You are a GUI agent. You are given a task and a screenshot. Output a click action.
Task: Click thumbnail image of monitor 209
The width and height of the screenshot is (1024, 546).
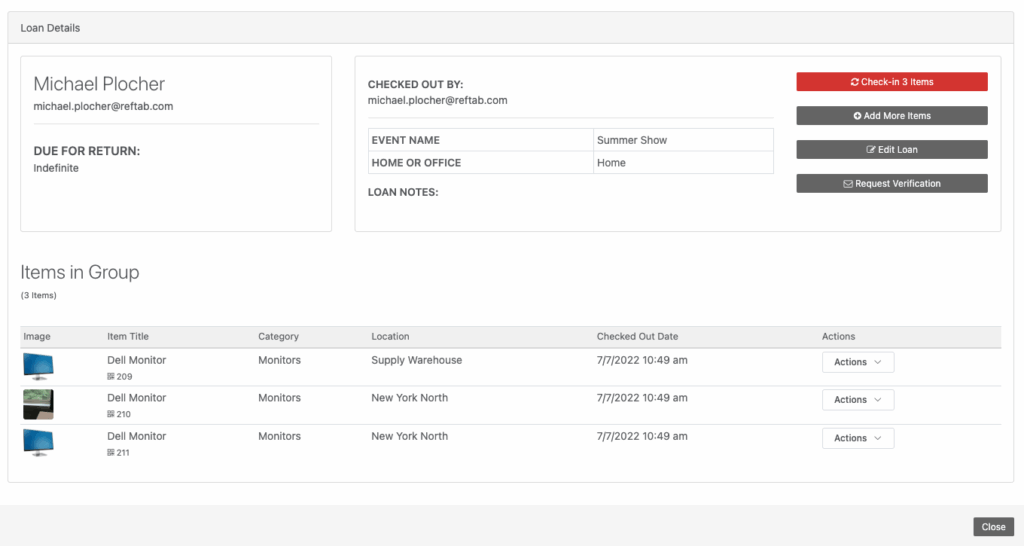[38, 367]
